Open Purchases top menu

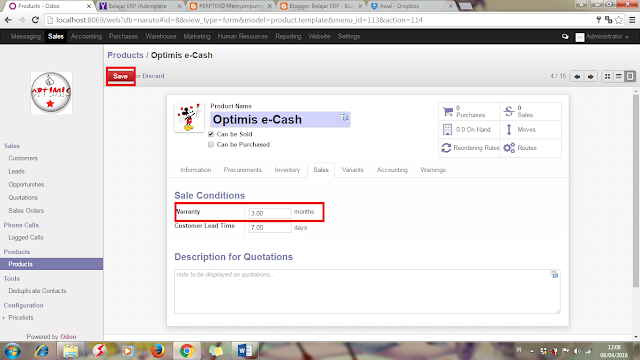(x=123, y=36)
